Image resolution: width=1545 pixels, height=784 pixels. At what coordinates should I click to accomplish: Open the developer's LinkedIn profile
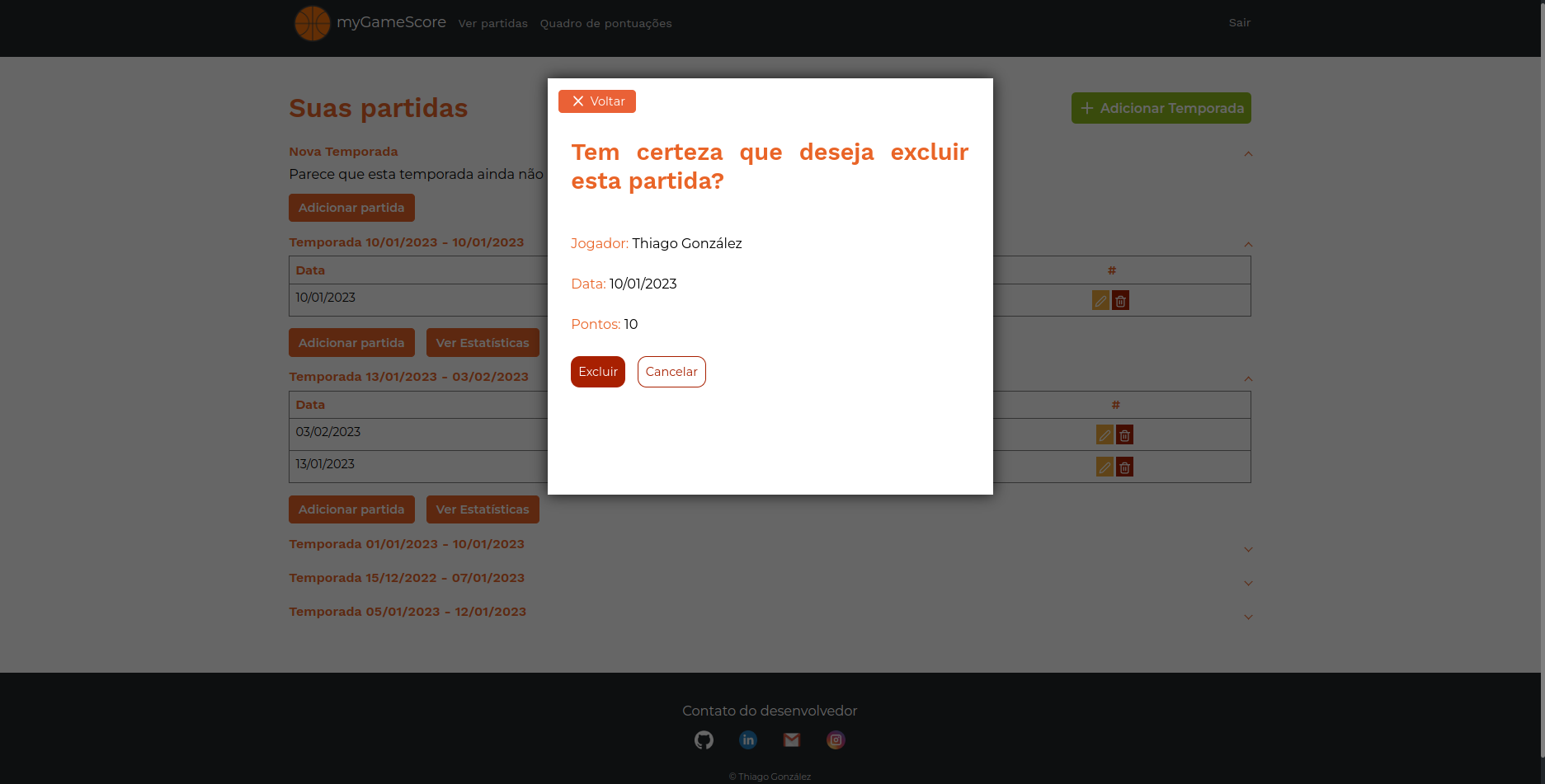point(747,739)
